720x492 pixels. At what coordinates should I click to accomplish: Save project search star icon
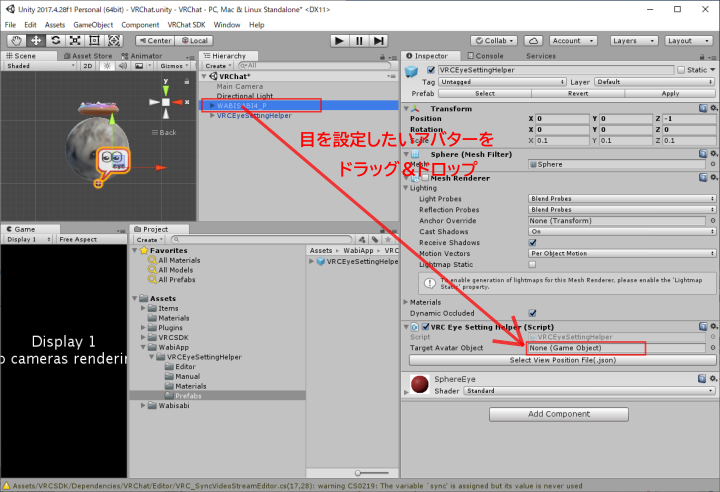pyautogui.click(x=388, y=239)
